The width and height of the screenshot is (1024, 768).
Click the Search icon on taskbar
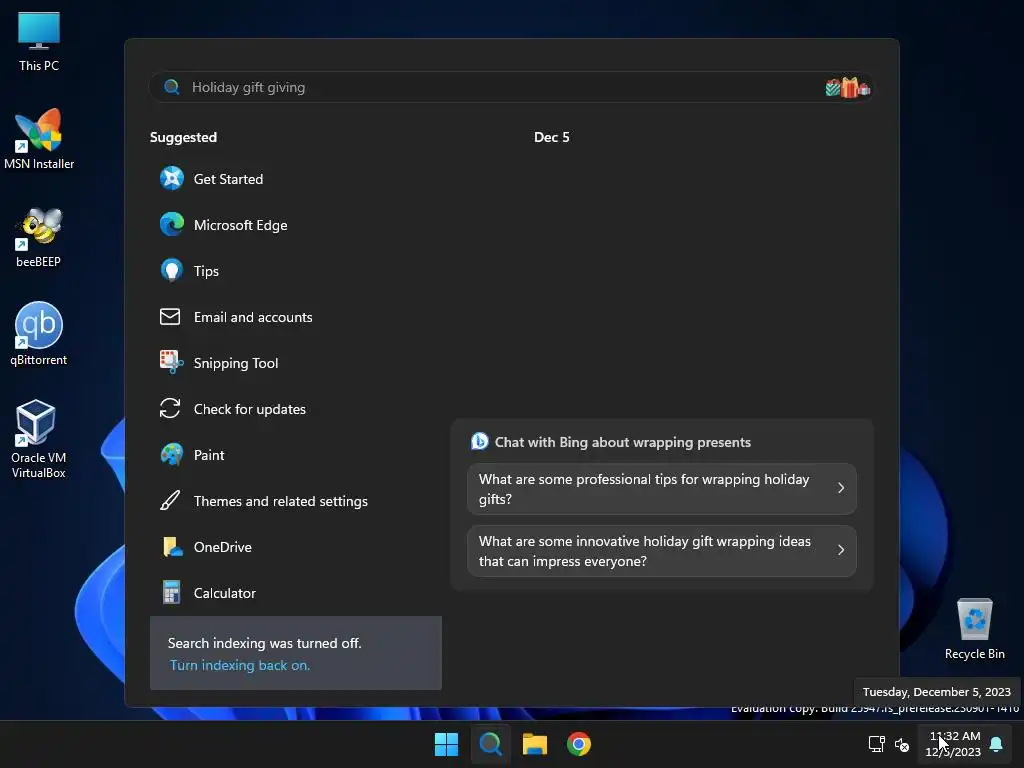click(x=490, y=744)
